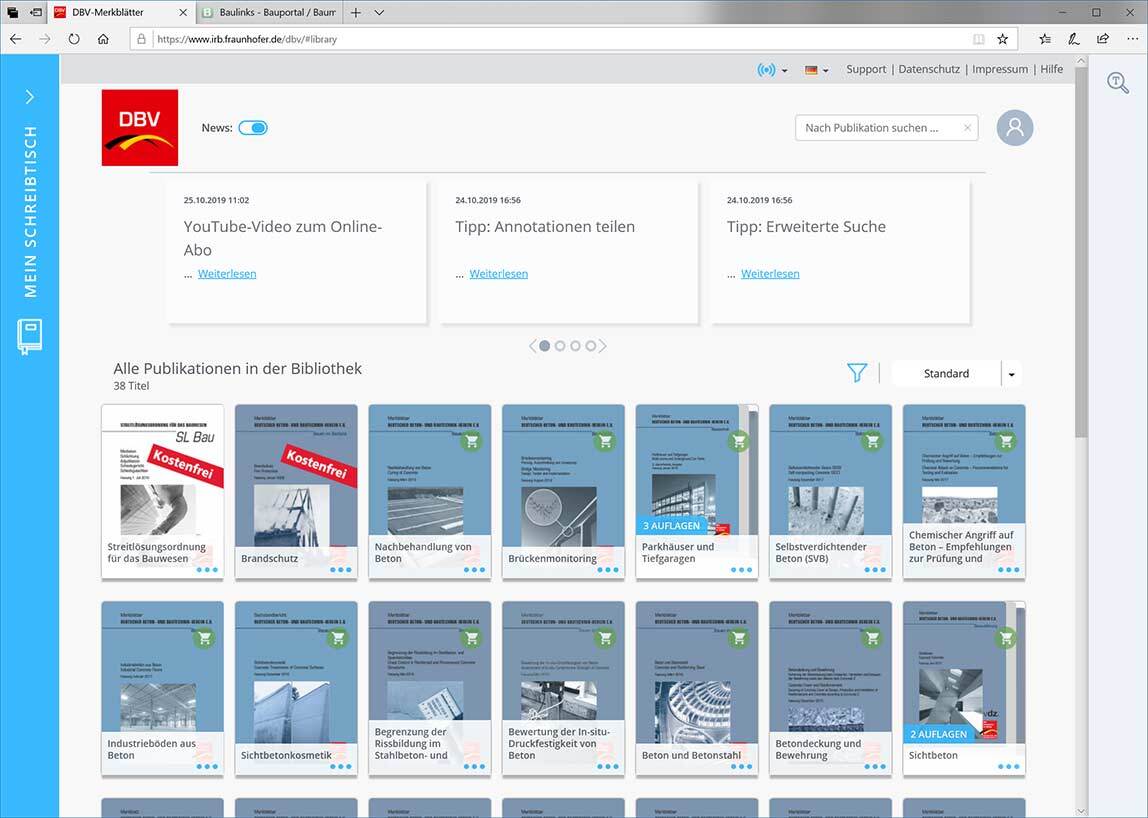Open reading view icon in address bar
This screenshot has height=818, width=1148.
pyautogui.click(x=978, y=39)
